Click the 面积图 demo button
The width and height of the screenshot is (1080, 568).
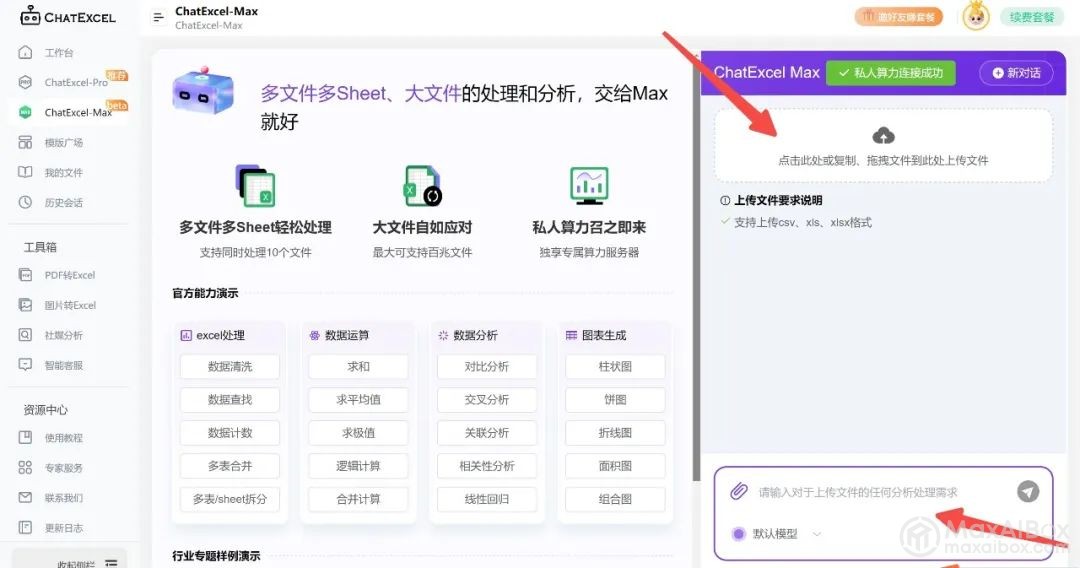click(x=615, y=466)
